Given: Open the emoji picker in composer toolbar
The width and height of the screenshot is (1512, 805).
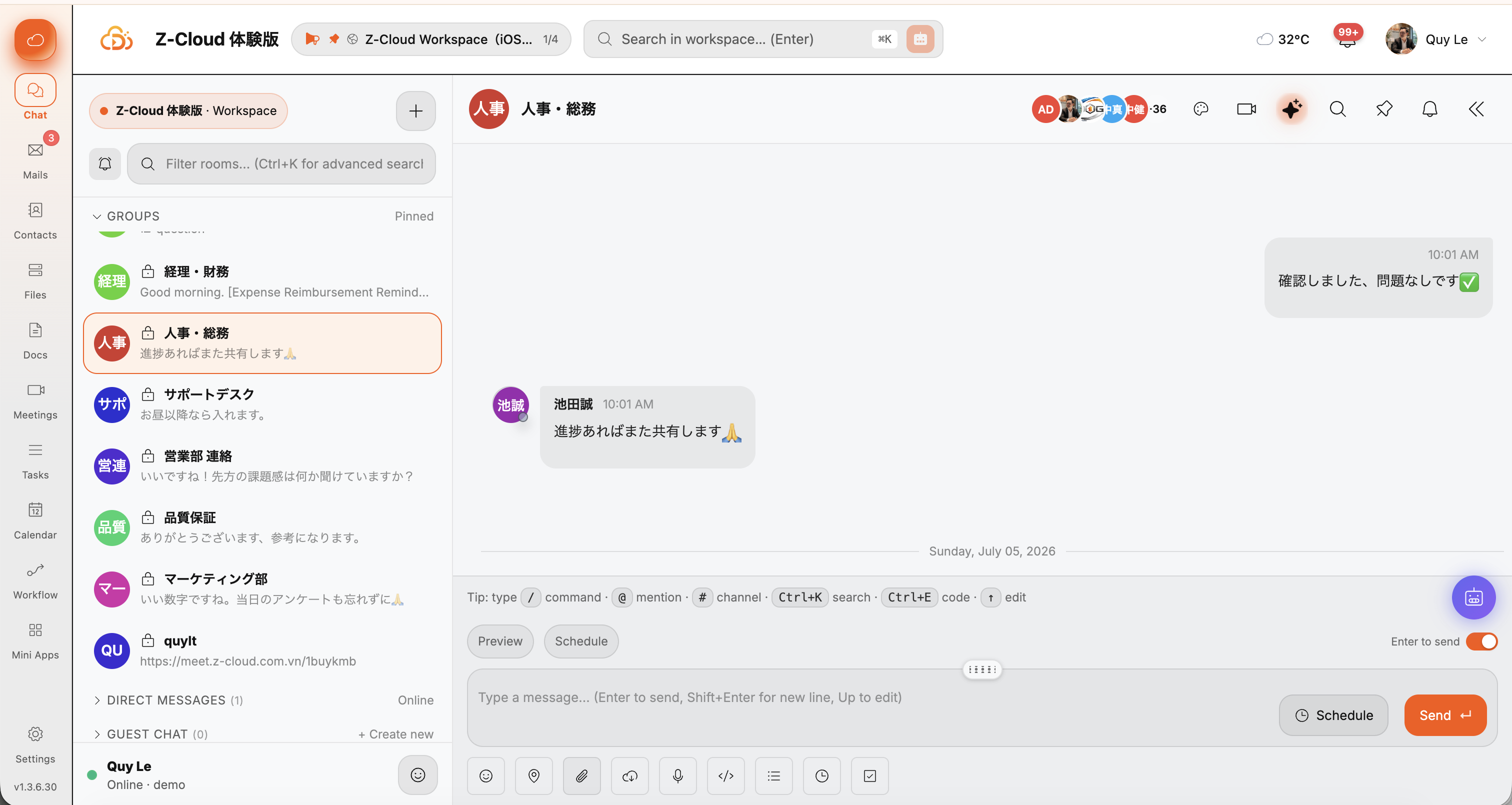Looking at the screenshot, I should coord(486,776).
